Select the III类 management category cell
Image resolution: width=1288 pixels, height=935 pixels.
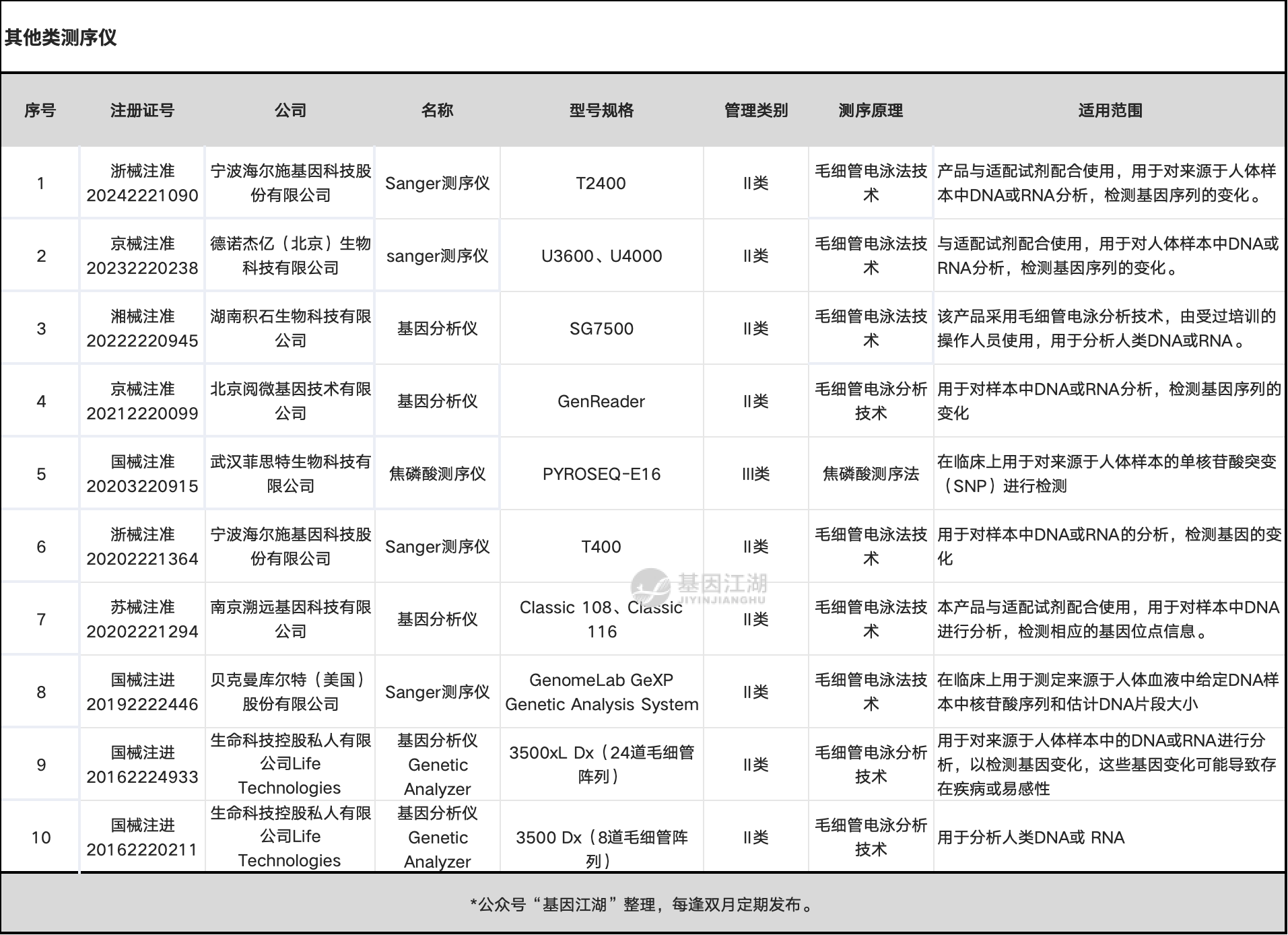(x=755, y=474)
